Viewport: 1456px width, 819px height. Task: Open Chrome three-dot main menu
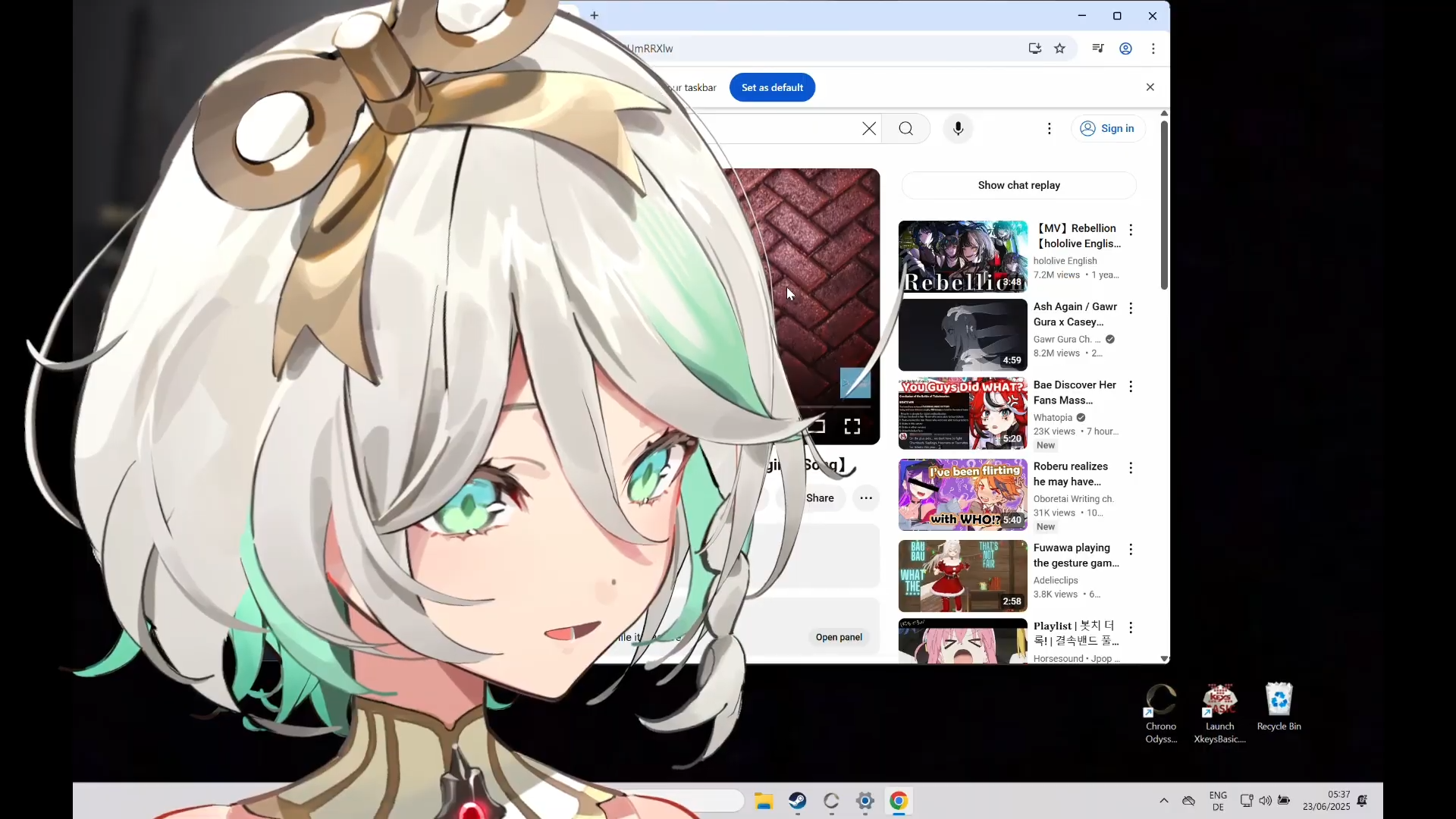[x=1153, y=49]
